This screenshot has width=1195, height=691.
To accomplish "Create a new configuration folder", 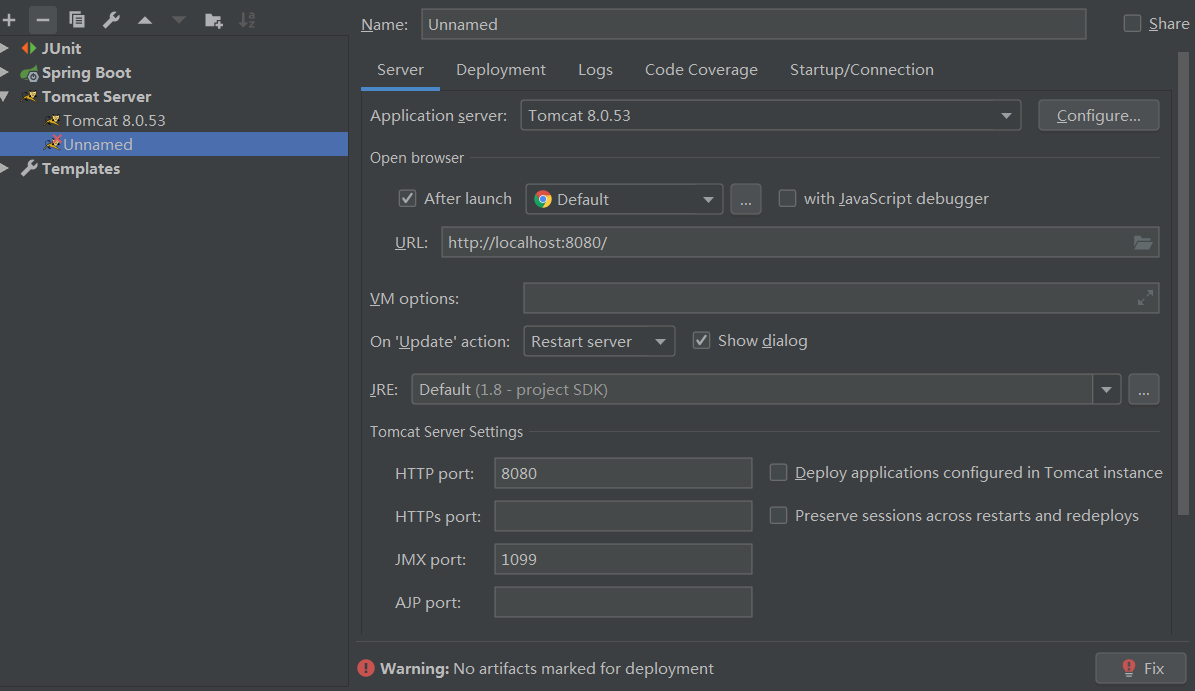I will [213, 19].
